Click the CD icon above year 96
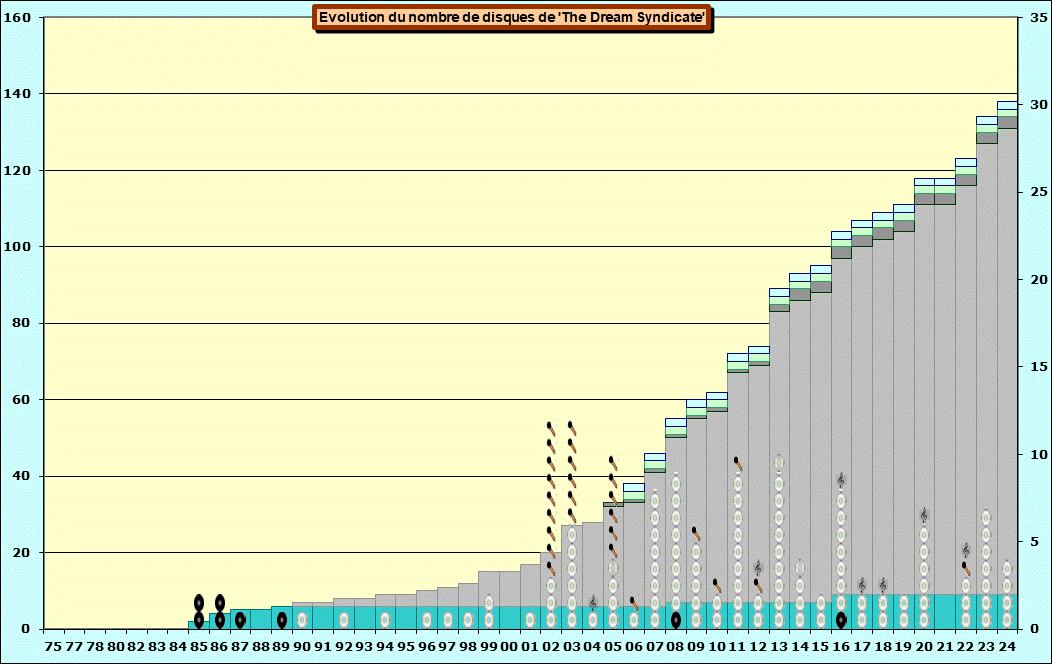Screen dimensions: 1052x664 [x=427, y=620]
